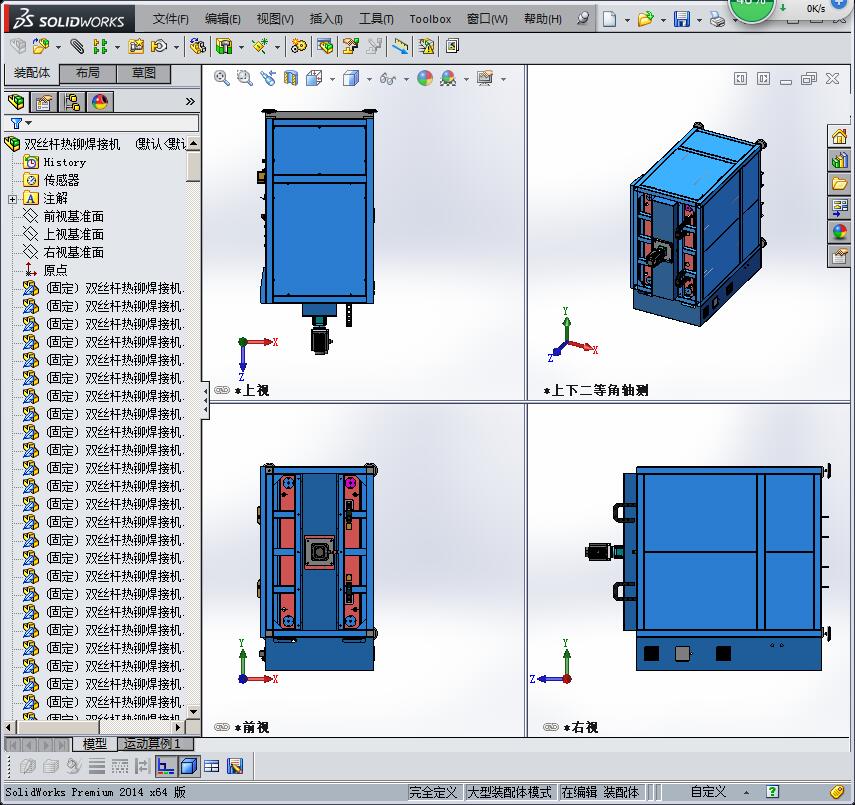Switch to the PropertyManager tab icon
This screenshot has height=805, width=855.
(x=44, y=102)
